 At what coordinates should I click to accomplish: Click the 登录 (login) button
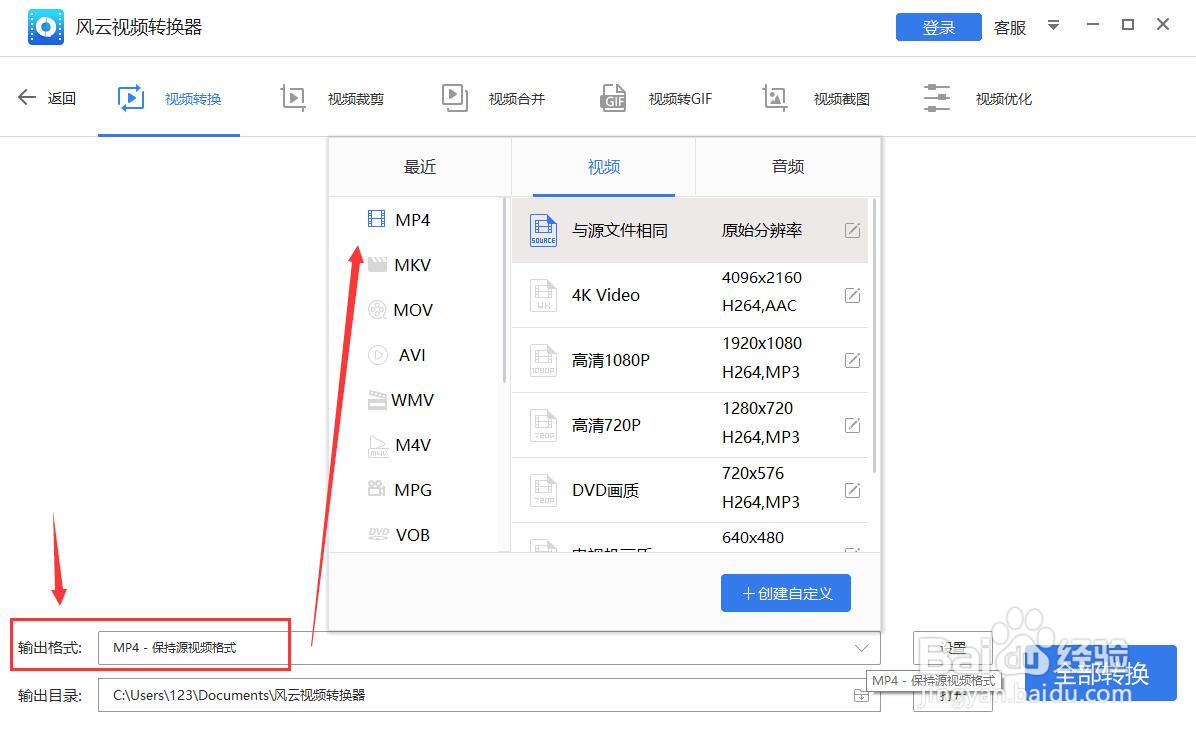click(938, 27)
